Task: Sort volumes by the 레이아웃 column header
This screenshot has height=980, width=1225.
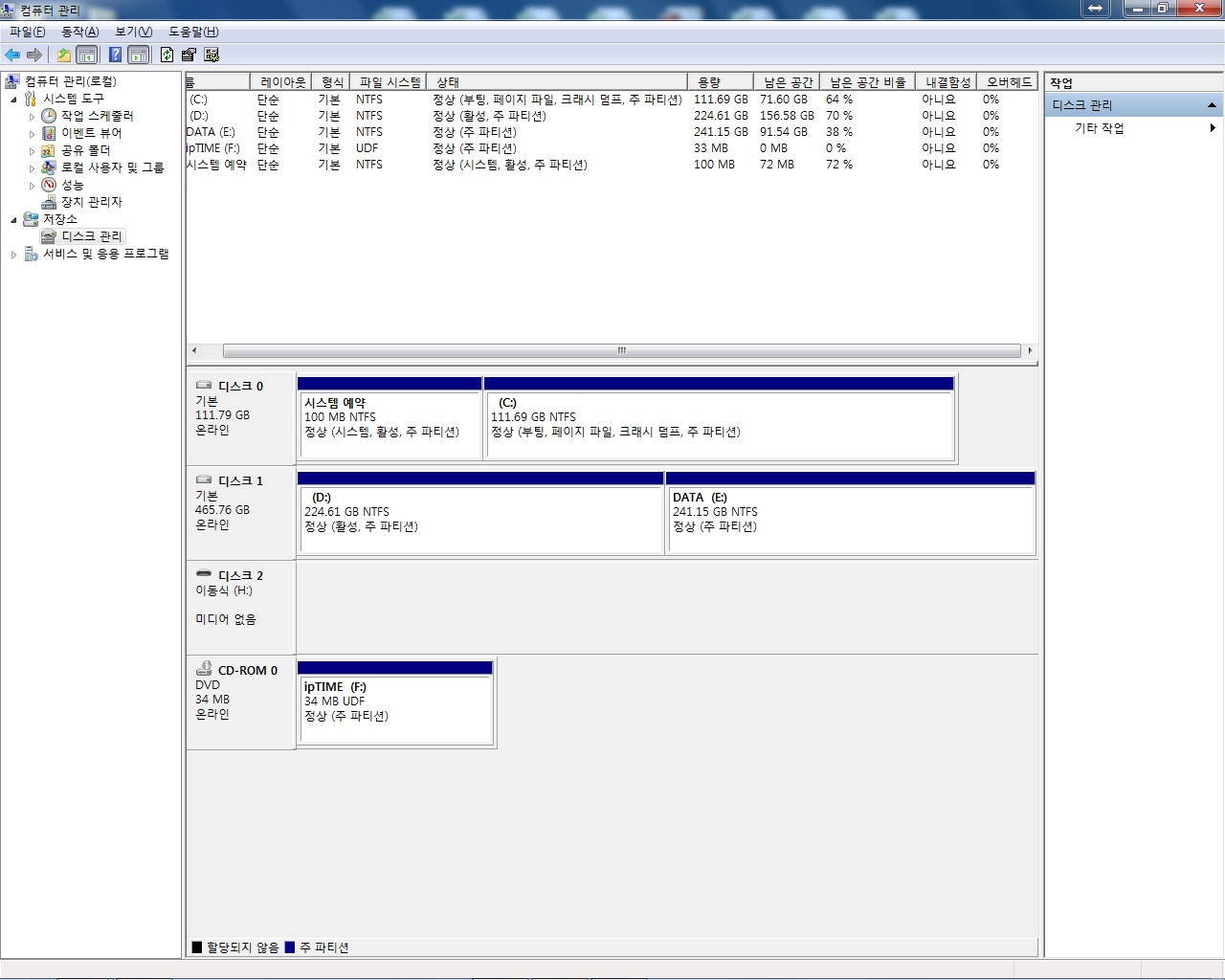Action: 283,82
